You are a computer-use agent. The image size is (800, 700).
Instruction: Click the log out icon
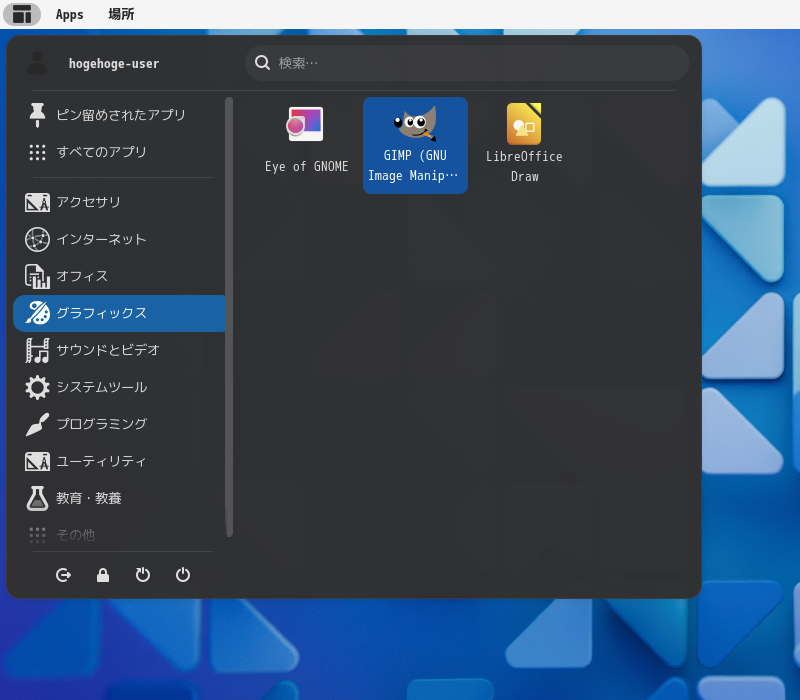(x=63, y=575)
